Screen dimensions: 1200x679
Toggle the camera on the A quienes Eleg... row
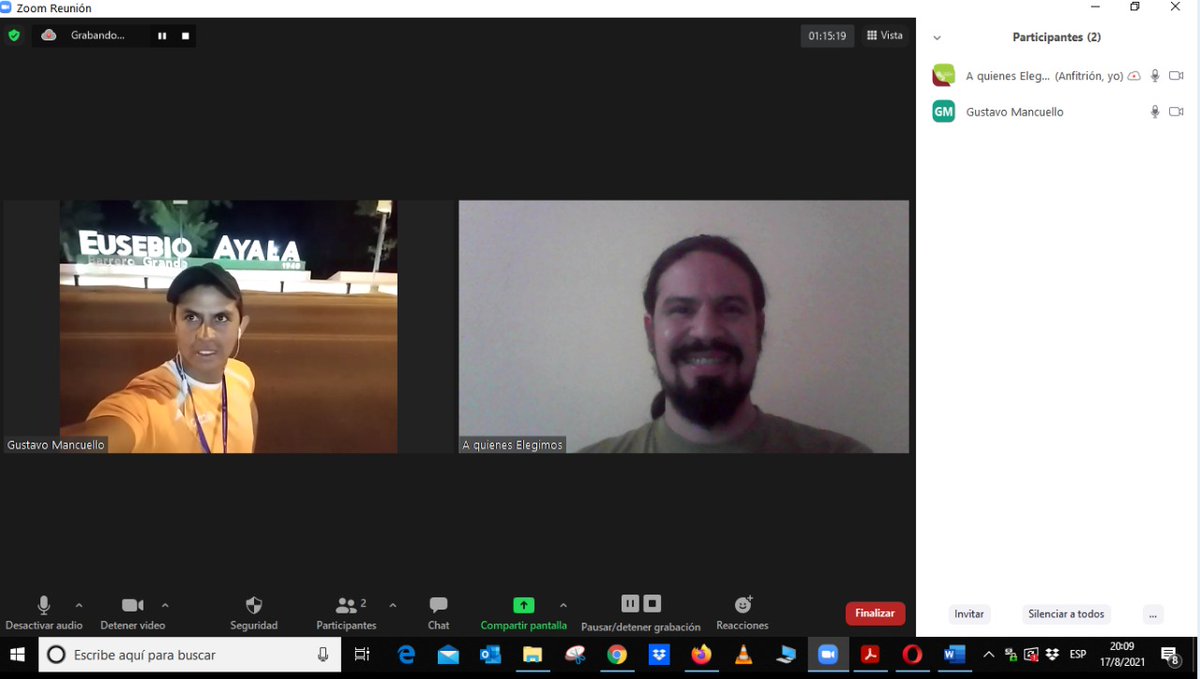[1176, 76]
